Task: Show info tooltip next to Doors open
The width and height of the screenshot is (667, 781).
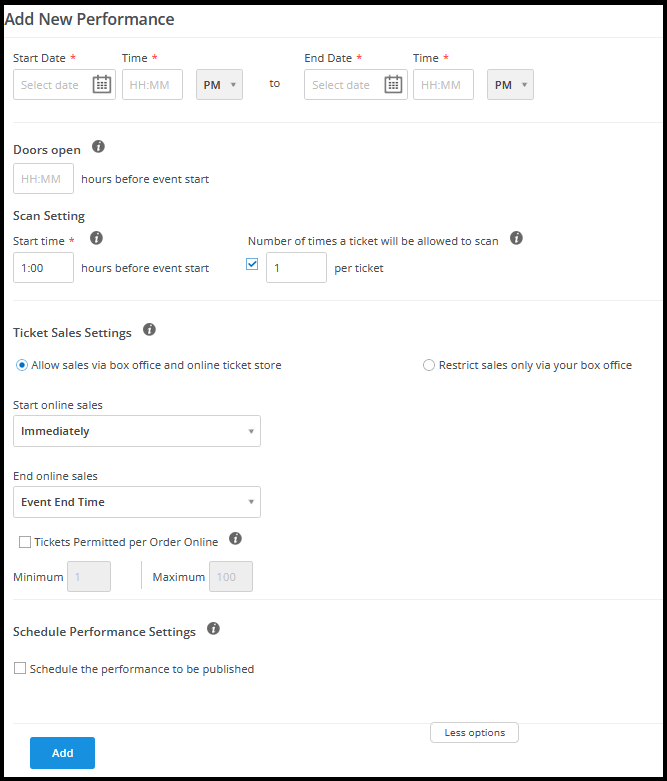Action: [98, 147]
